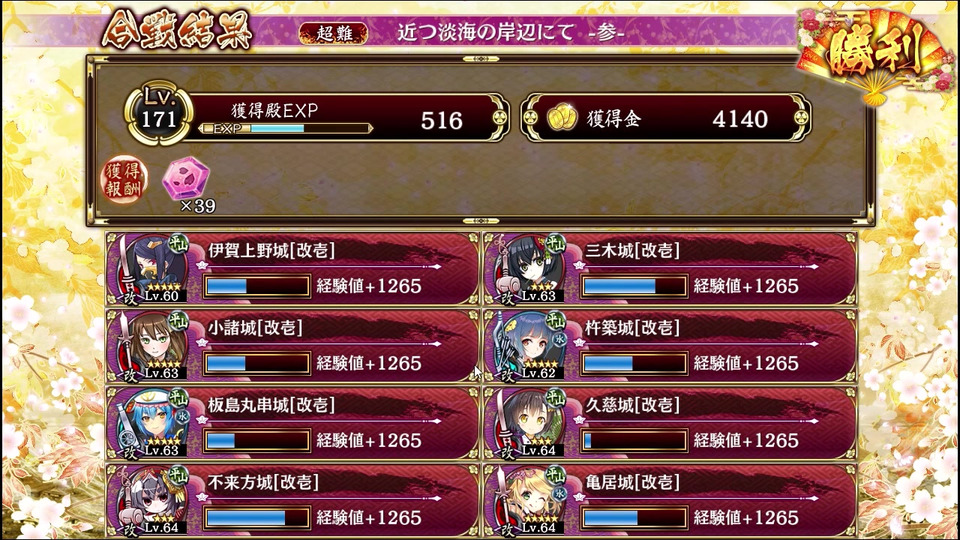The width and height of the screenshot is (960, 540).
Task: Open 板島丸串城 character portrait
Action: (152, 423)
